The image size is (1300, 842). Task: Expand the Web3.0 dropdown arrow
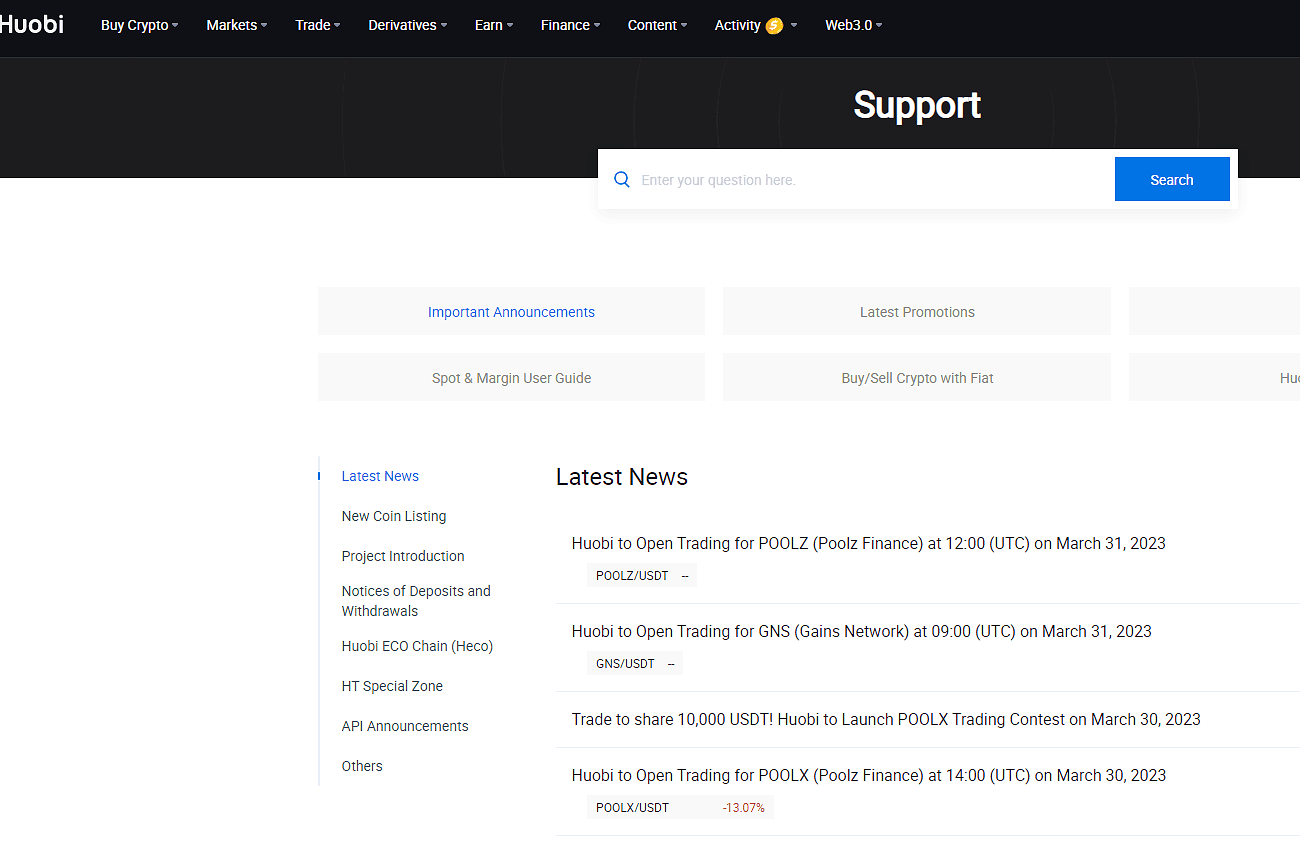[879, 26]
